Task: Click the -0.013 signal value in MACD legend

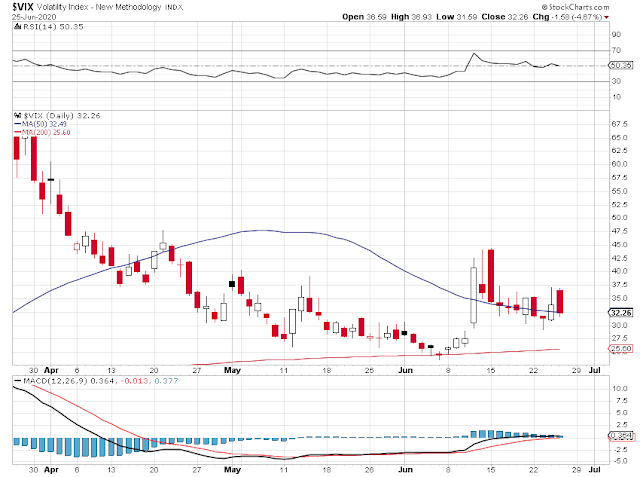Action: [x=134, y=381]
